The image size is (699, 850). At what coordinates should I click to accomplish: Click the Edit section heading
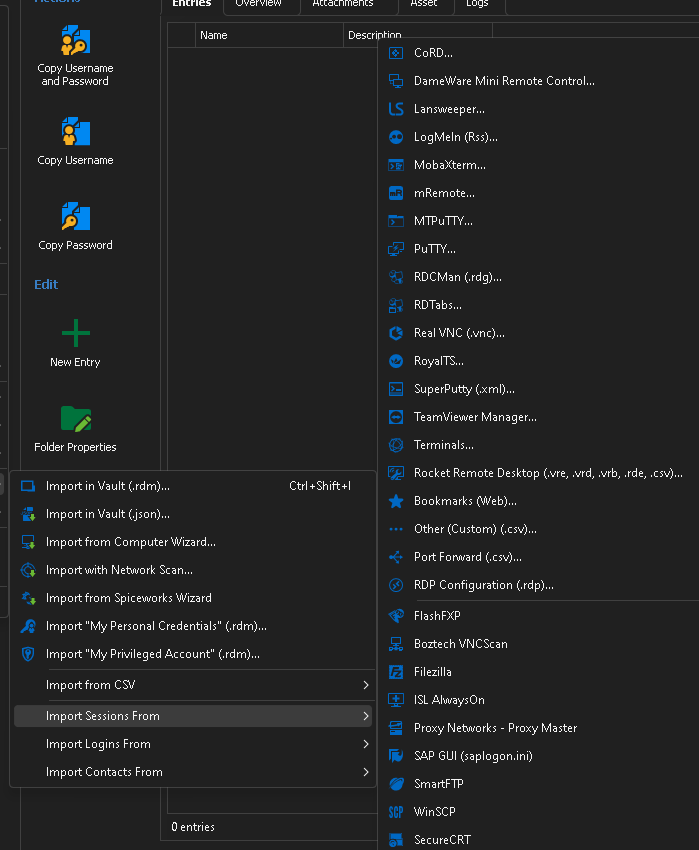click(46, 285)
